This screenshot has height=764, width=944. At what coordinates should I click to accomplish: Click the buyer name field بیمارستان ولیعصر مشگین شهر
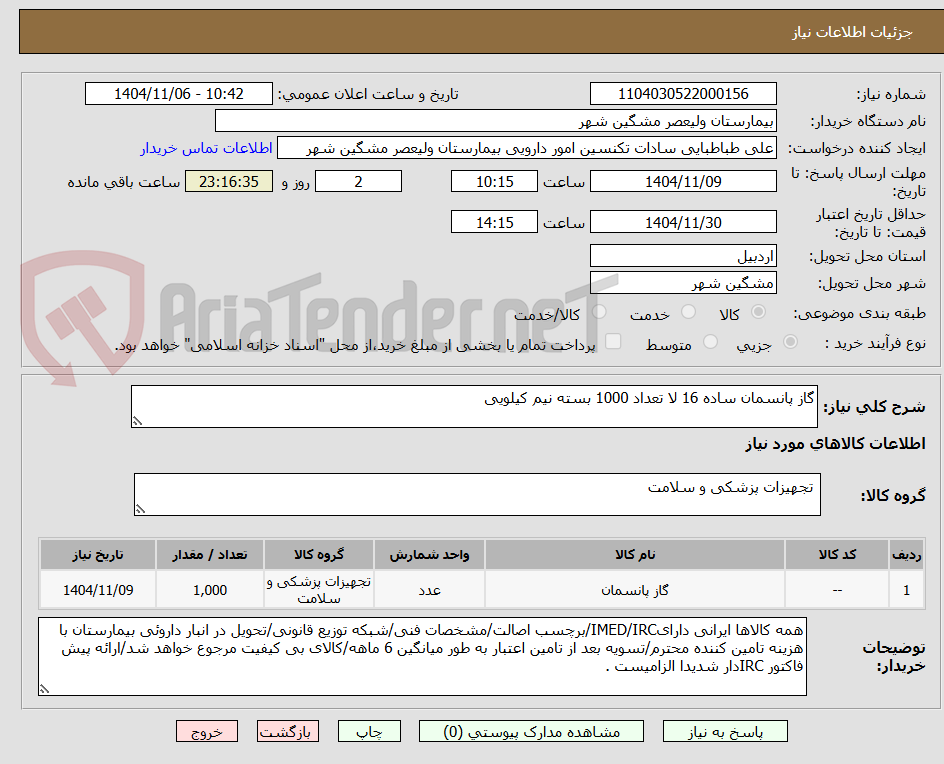pos(495,121)
